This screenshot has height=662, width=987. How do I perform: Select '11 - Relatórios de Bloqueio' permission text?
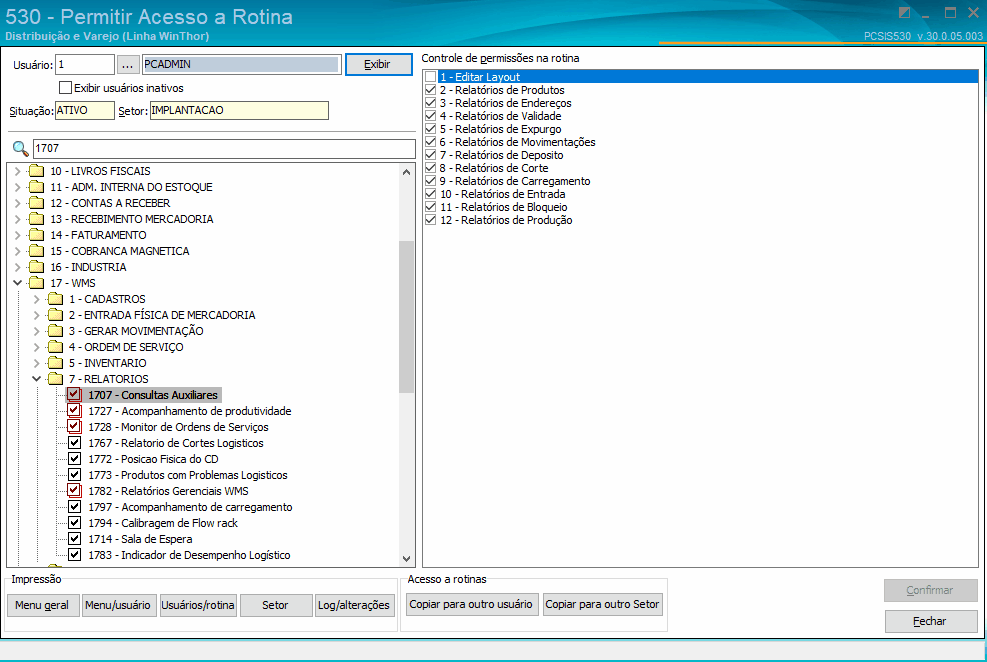[504, 207]
